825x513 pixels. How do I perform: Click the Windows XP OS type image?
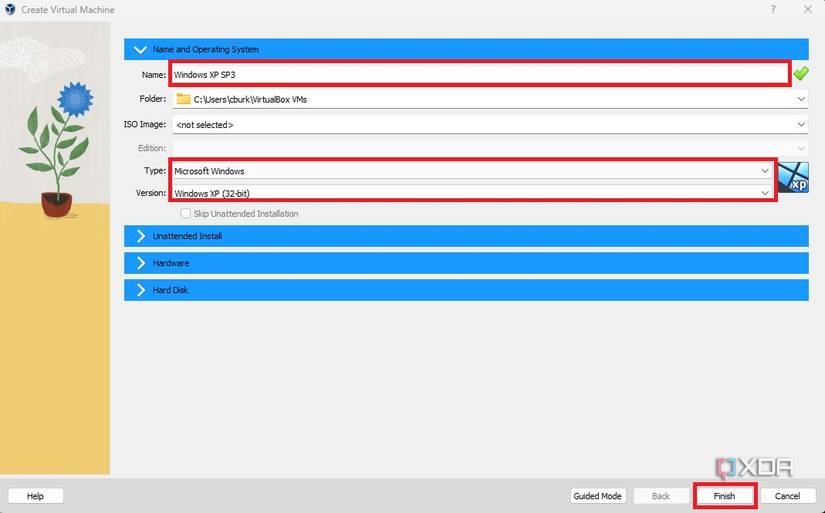coord(793,177)
